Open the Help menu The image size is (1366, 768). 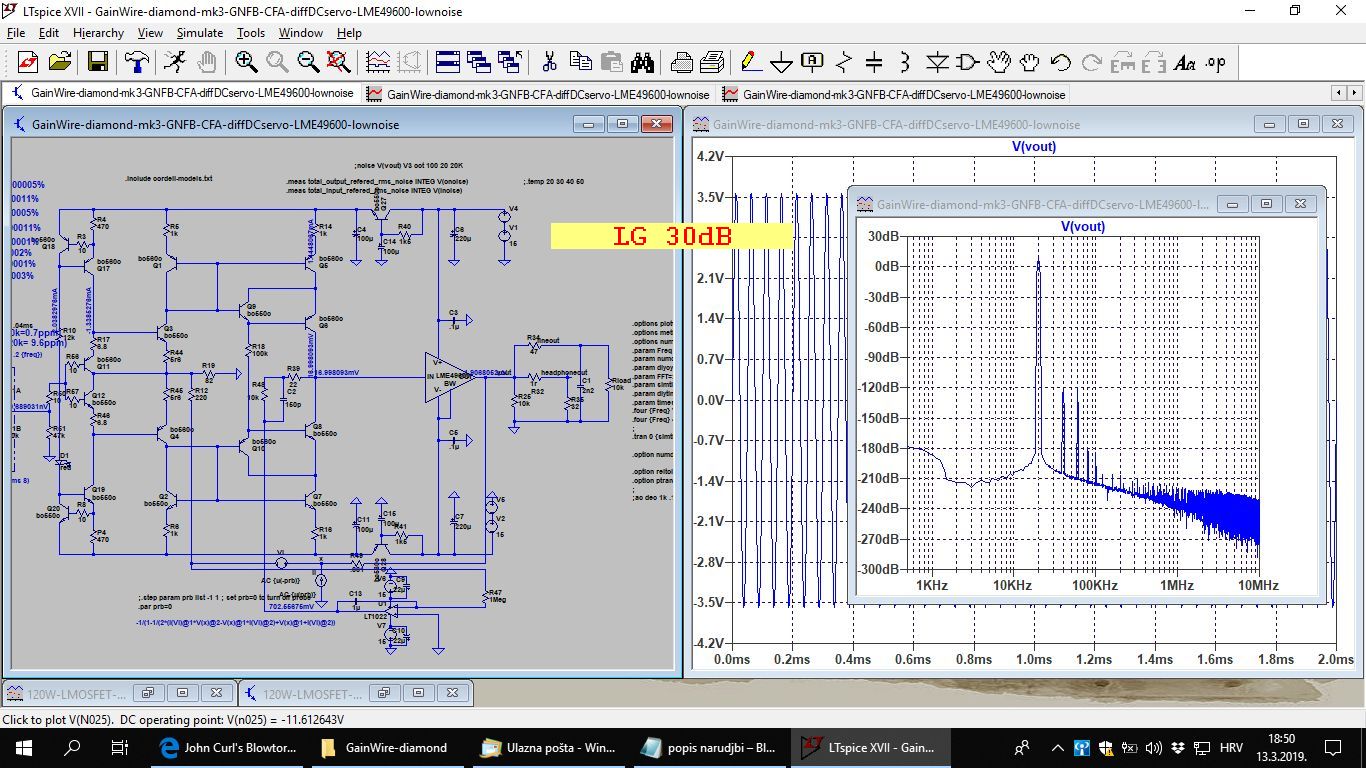(349, 33)
